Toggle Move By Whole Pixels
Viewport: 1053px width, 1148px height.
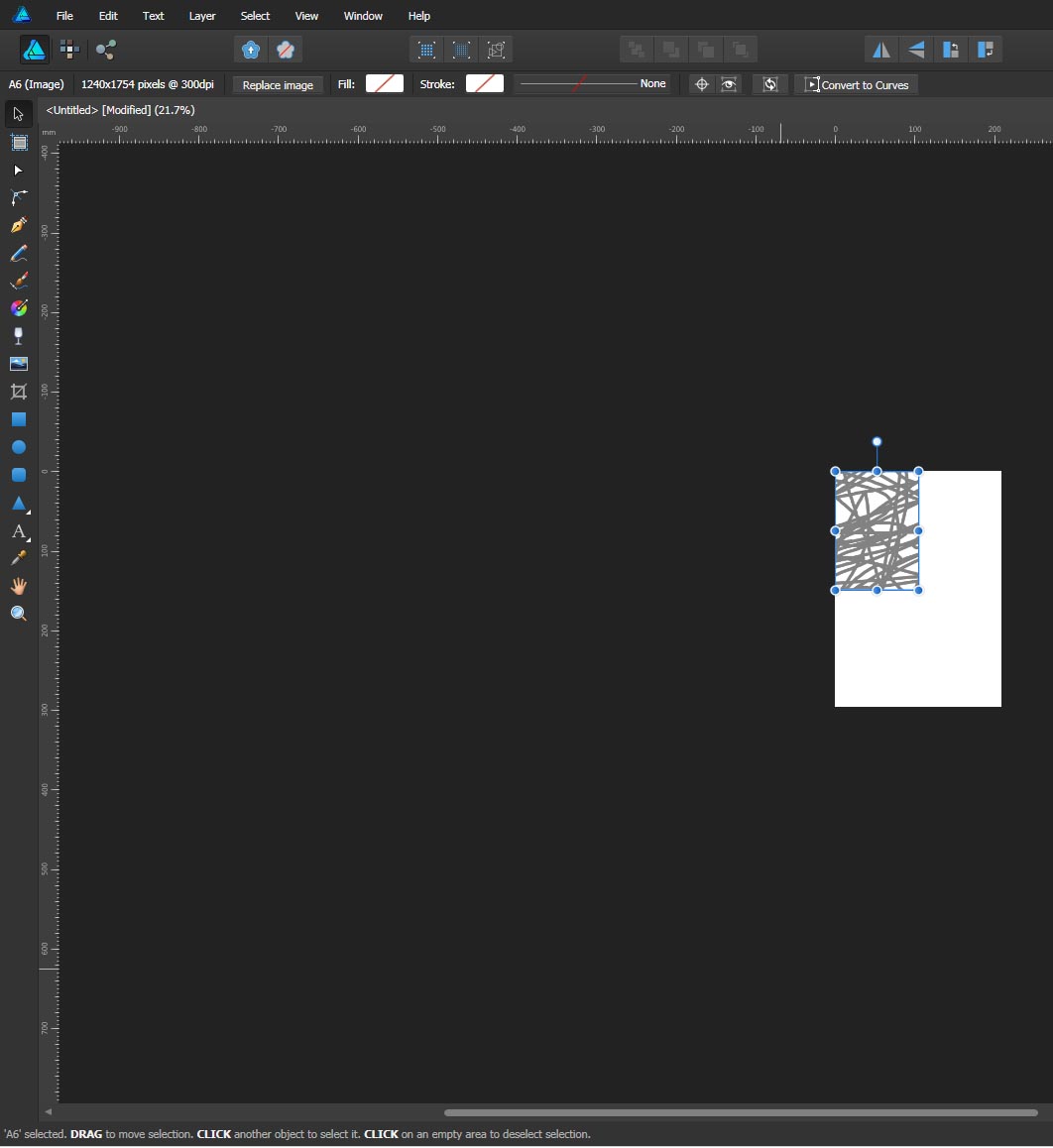coord(461,50)
